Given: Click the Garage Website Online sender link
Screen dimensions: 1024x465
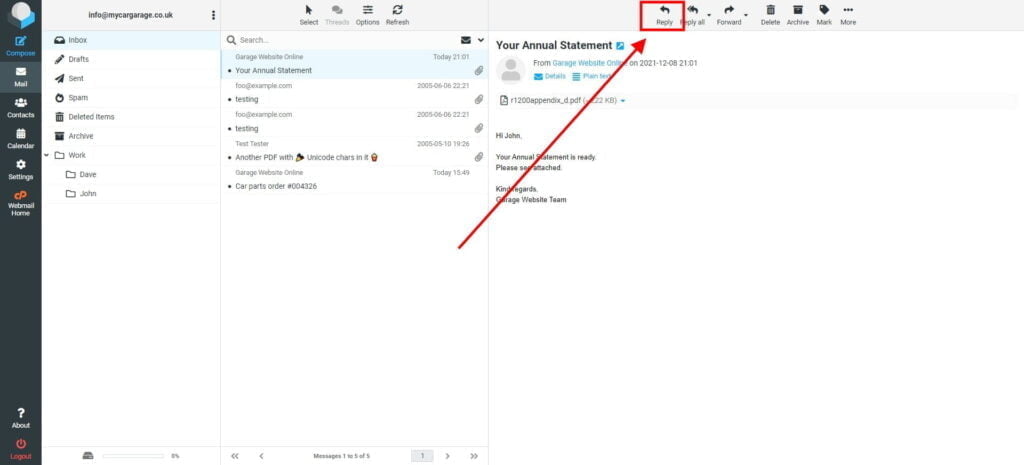Looking at the screenshot, I should (x=590, y=63).
